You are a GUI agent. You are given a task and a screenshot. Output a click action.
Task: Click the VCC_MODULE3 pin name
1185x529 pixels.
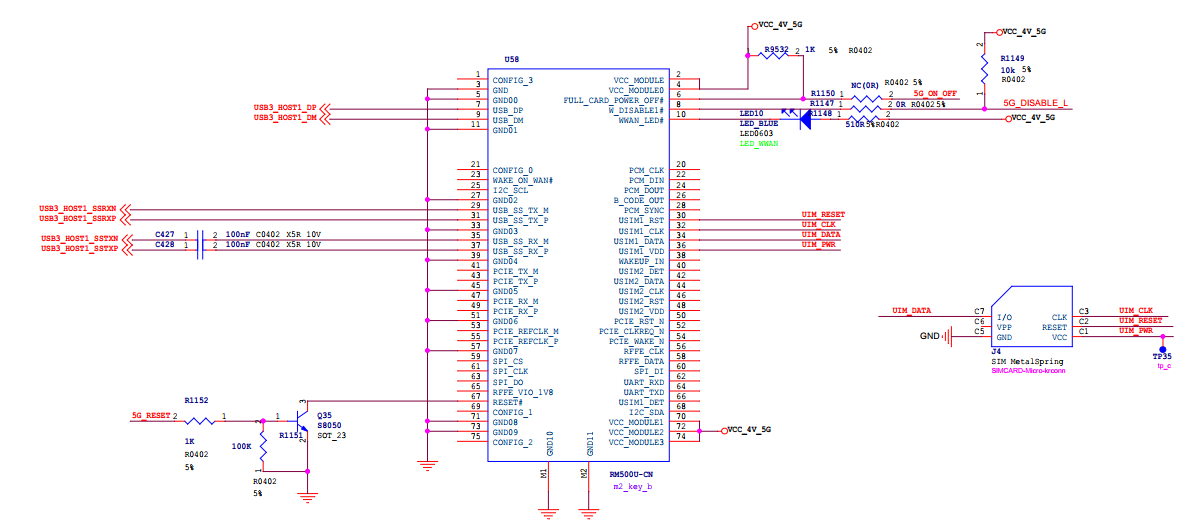point(636,441)
